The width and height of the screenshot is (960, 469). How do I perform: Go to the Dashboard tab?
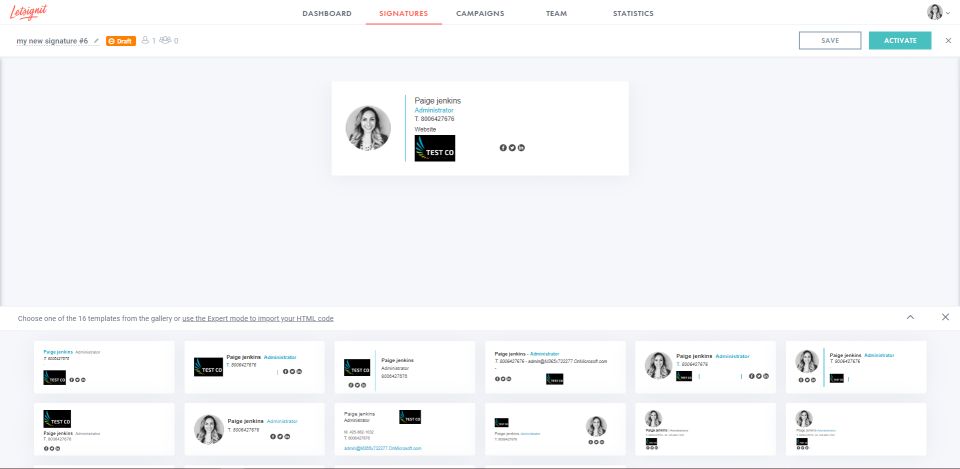tap(327, 13)
